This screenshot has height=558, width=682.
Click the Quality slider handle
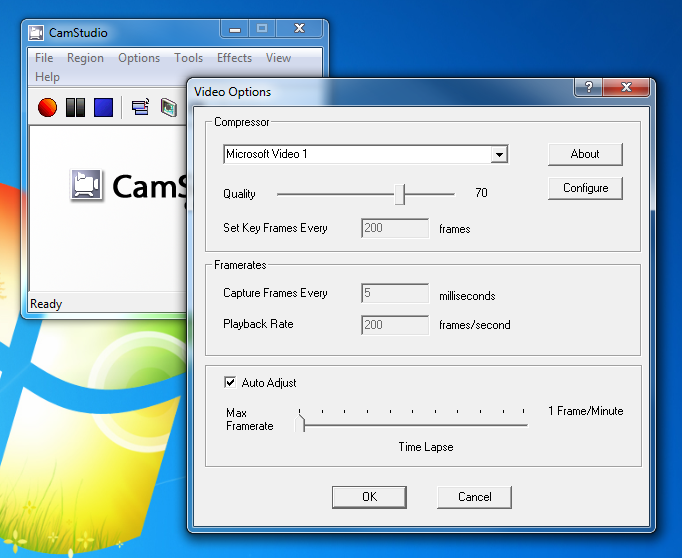pos(399,193)
